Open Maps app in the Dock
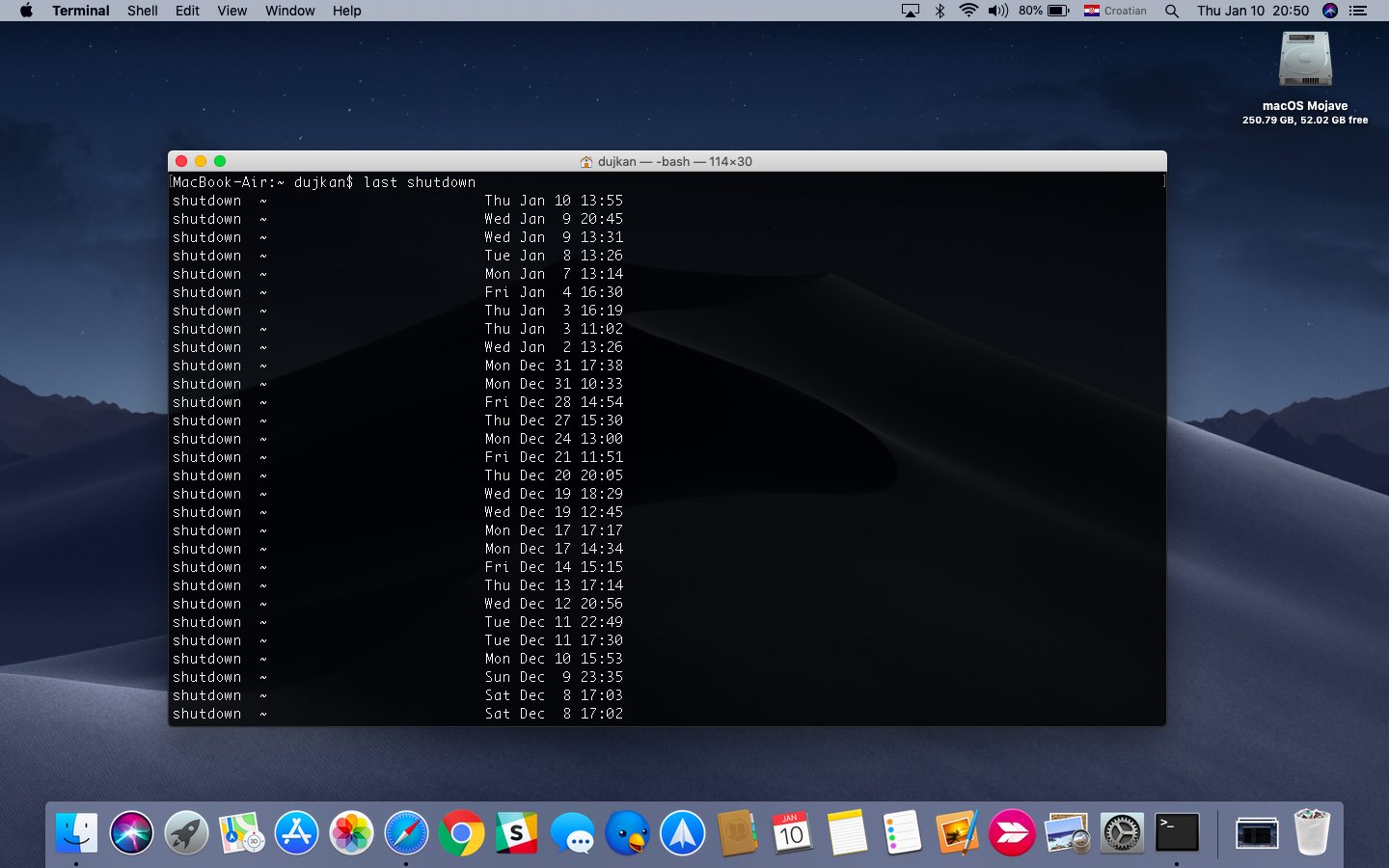Image resolution: width=1389 pixels, height=868 pixels. click(x=241, y=832)
